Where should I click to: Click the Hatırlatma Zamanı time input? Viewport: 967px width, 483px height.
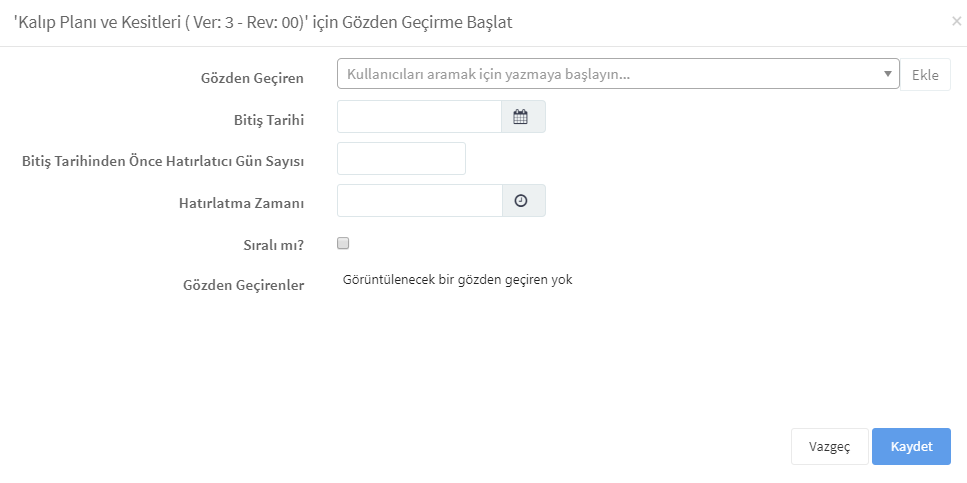(x=419, y=200)
